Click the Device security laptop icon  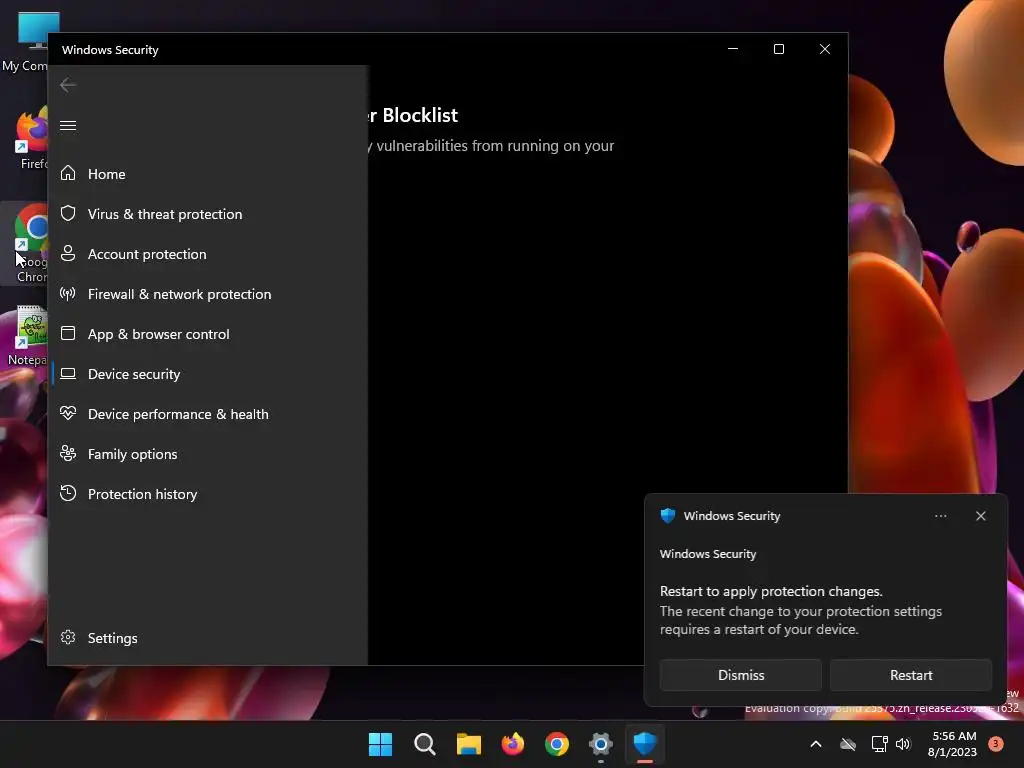click(x=68, y=374)
